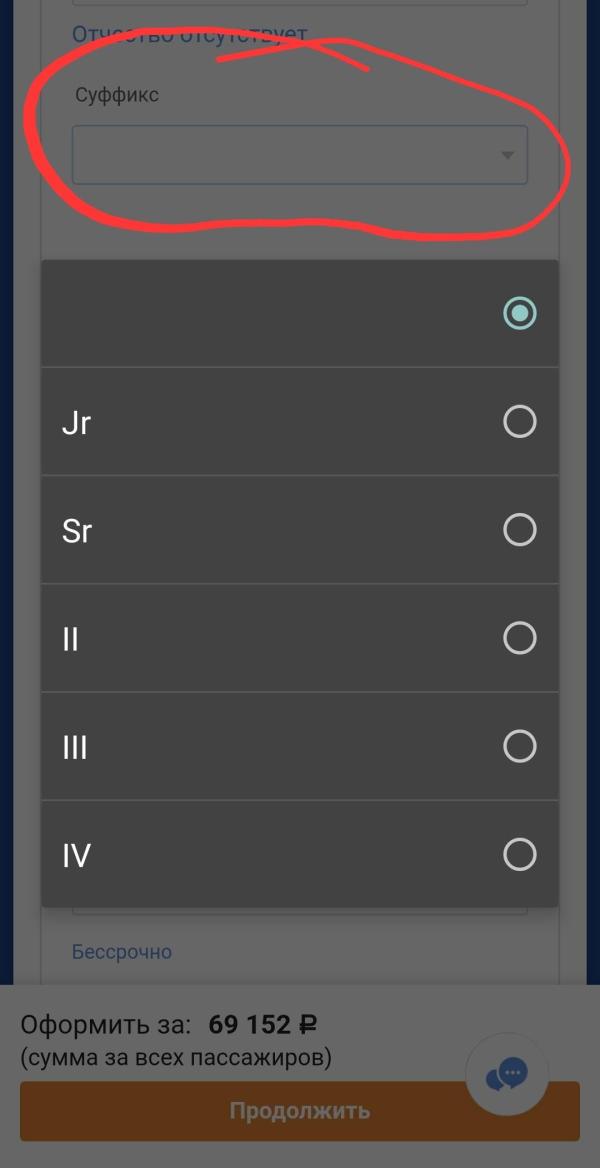
Task: Tap the Jr suffix label
Action: [x=76, y=423]
